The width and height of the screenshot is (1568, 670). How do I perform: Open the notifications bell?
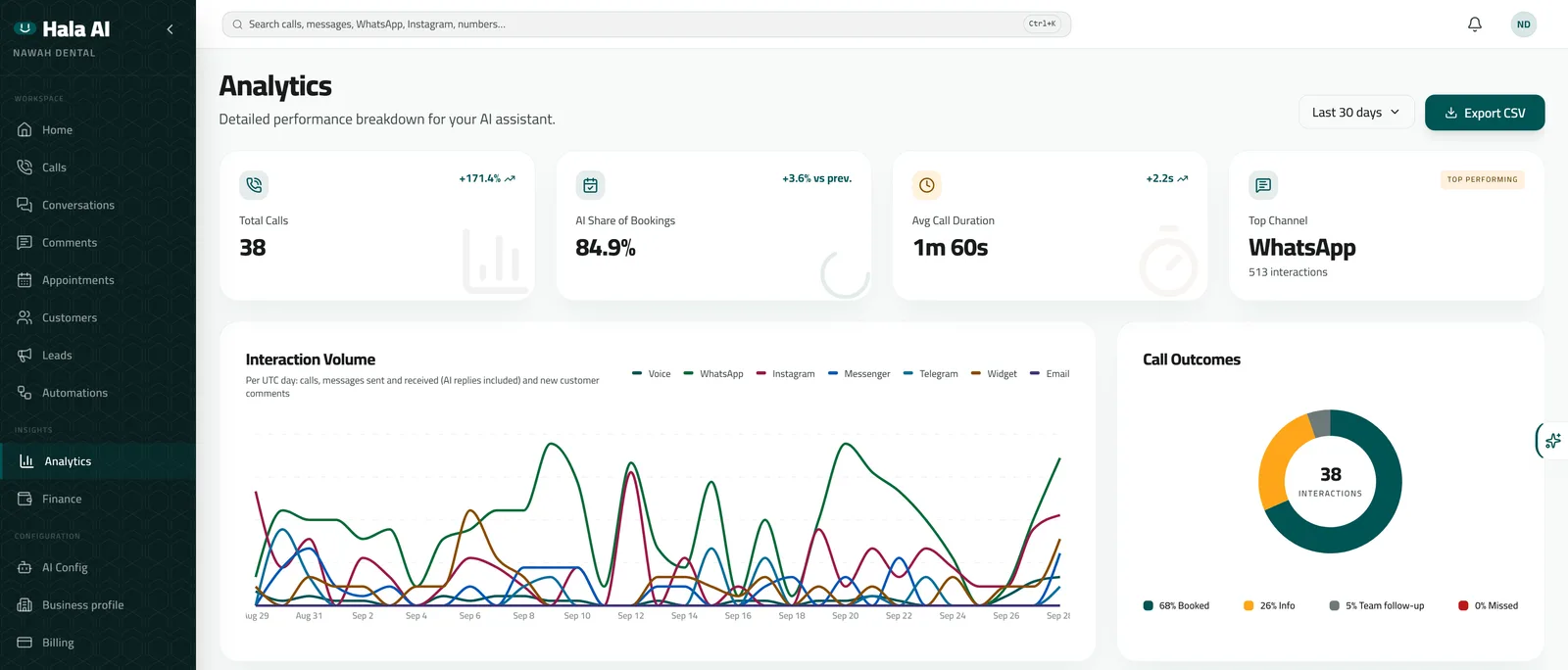coord(1475,24)
